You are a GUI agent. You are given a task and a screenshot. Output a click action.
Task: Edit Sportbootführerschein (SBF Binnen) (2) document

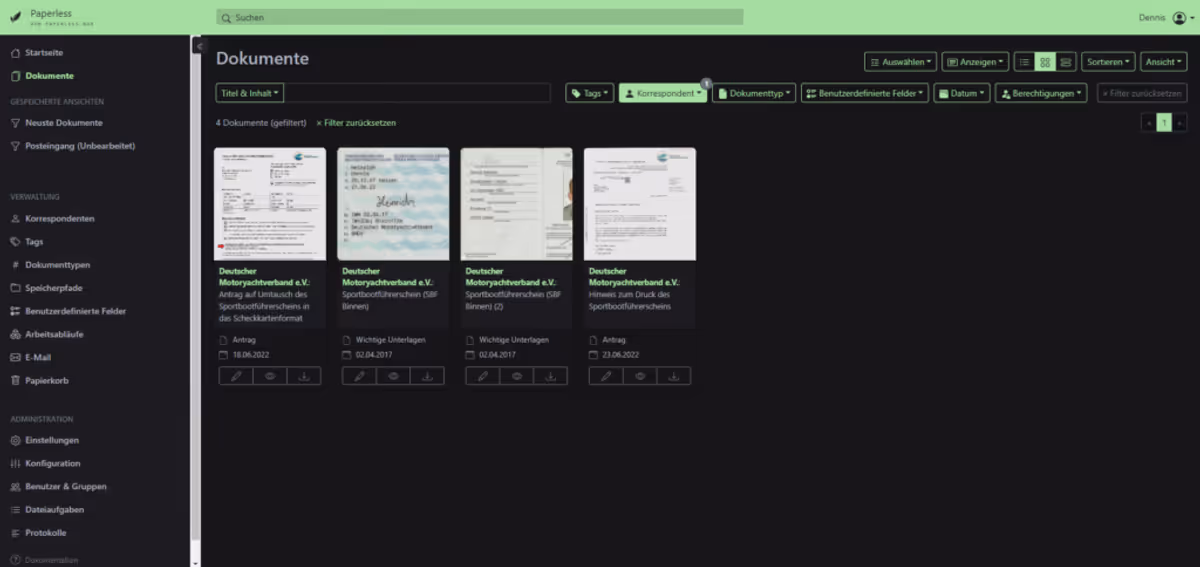click(482, 376)
